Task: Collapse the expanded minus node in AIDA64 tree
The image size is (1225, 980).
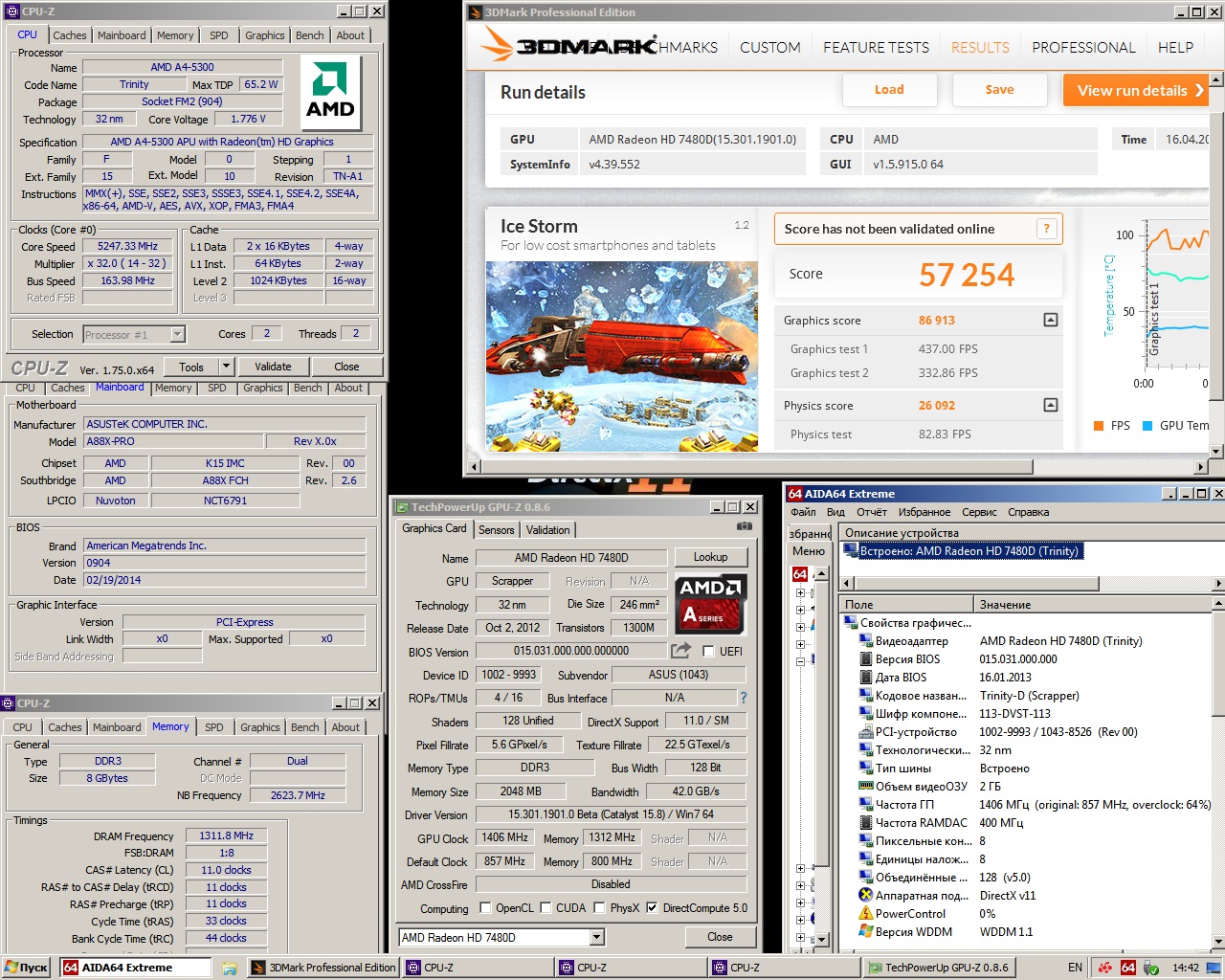Action: point(800,660)
